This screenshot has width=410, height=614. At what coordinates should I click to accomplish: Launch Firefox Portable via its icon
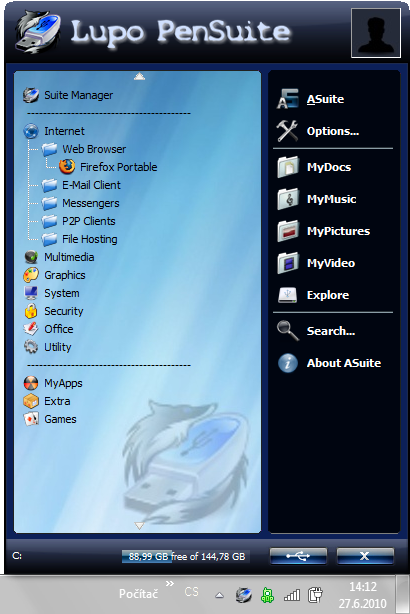[x=67, y=167]
